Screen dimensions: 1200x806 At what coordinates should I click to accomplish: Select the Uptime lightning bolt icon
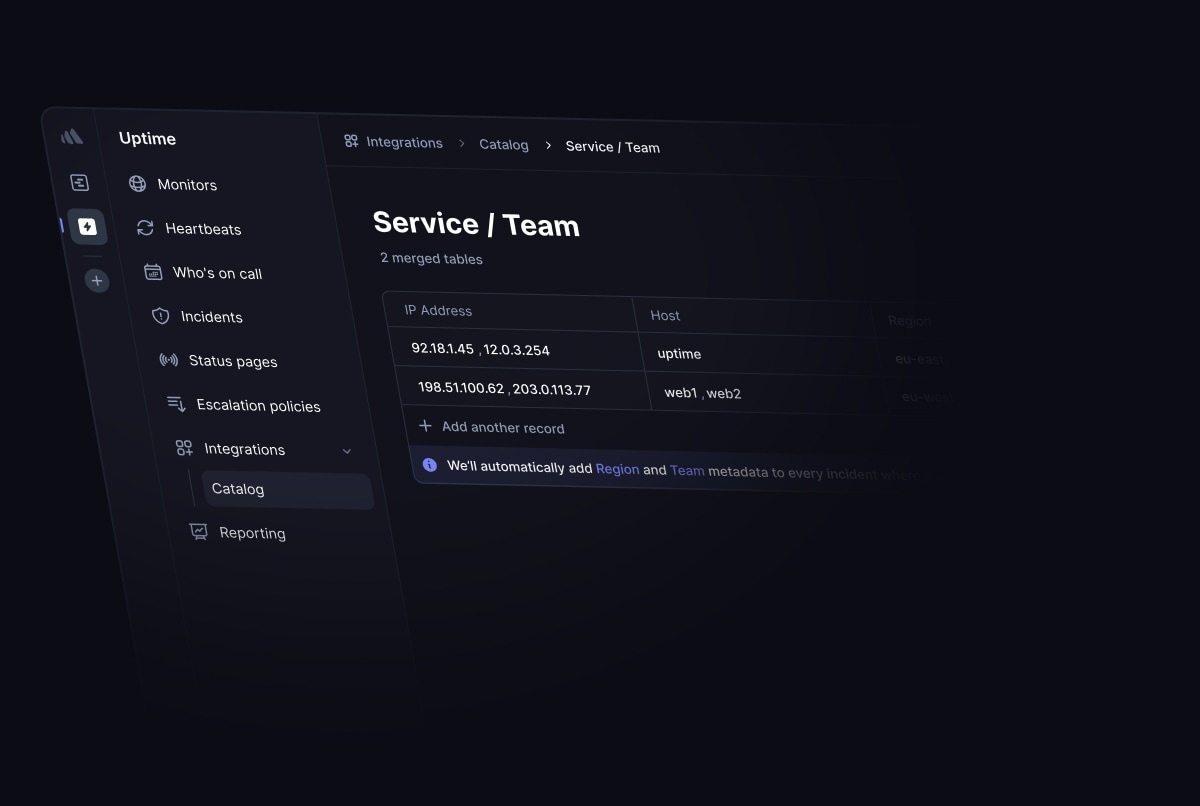tap(88, 227)
